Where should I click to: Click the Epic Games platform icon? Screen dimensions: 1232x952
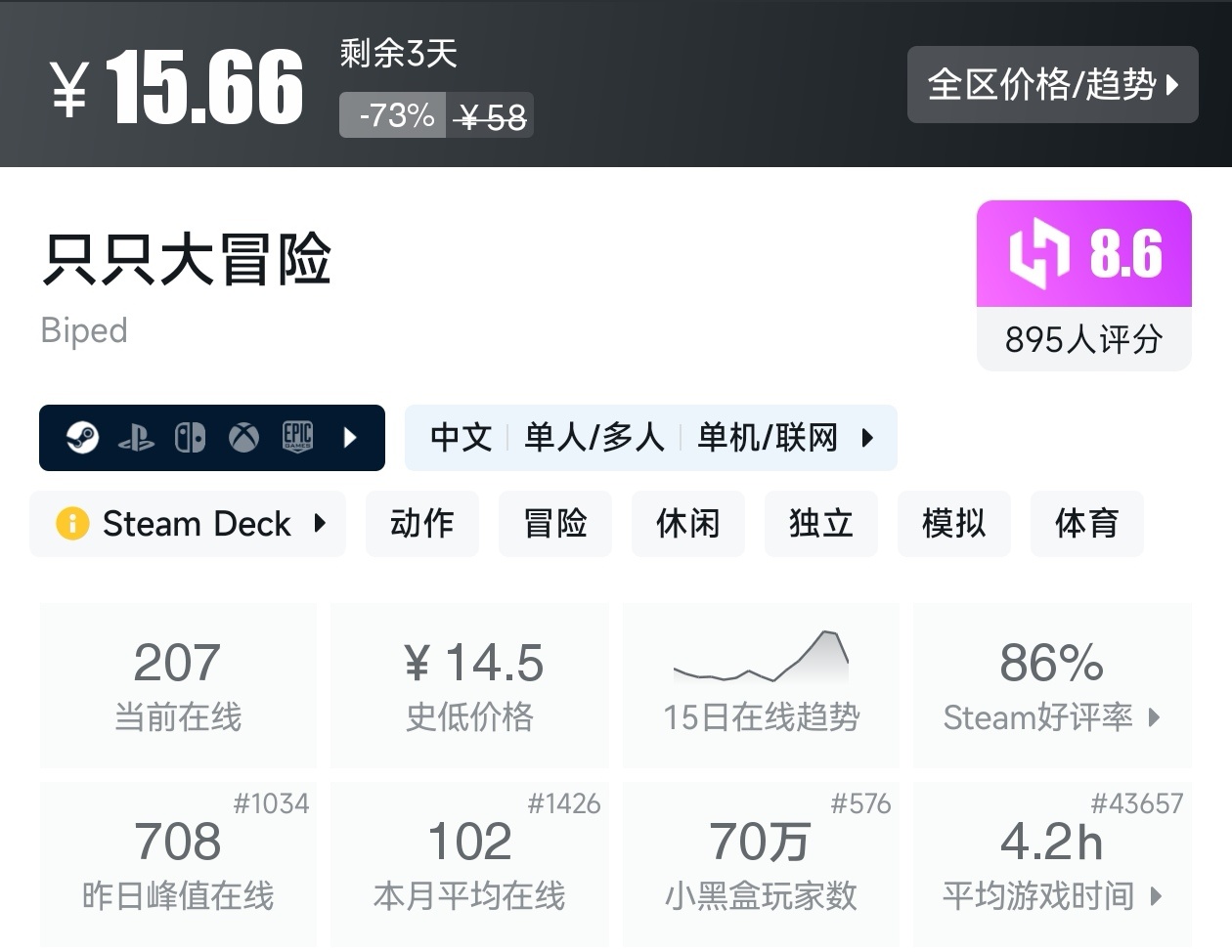(297, 437)
